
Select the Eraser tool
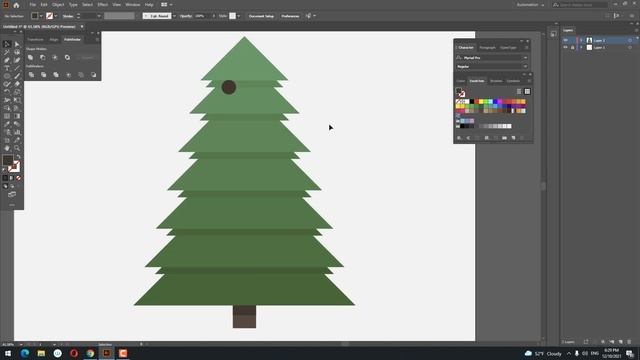17,84
